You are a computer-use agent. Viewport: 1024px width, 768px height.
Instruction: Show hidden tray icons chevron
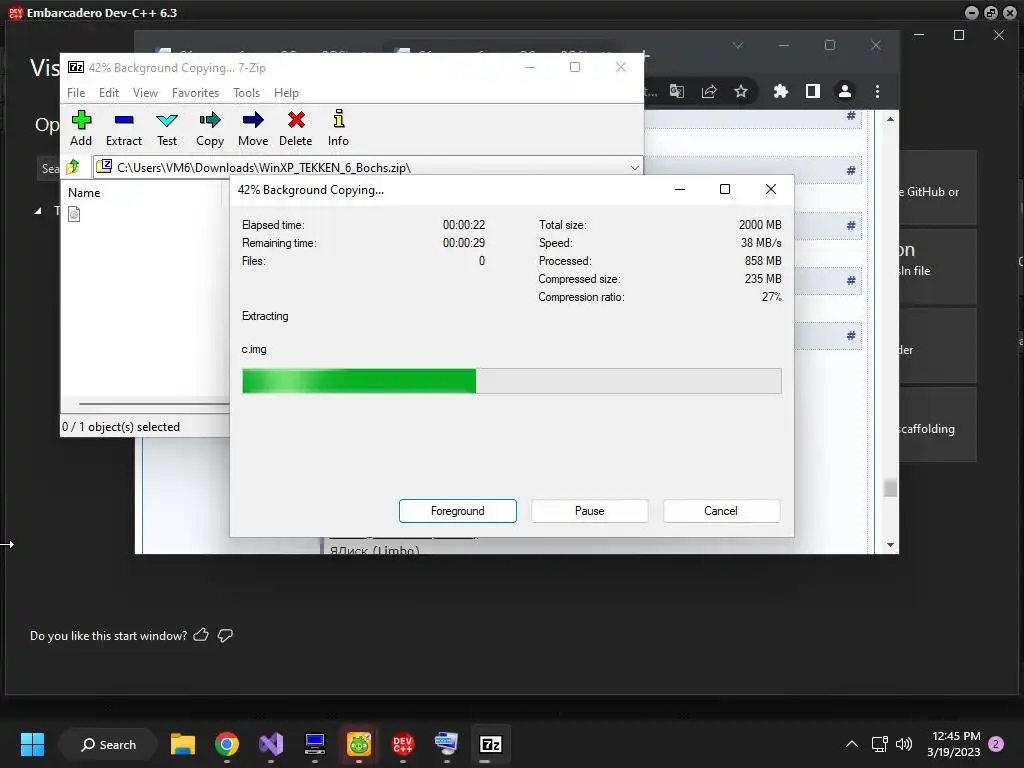[852, 744]
